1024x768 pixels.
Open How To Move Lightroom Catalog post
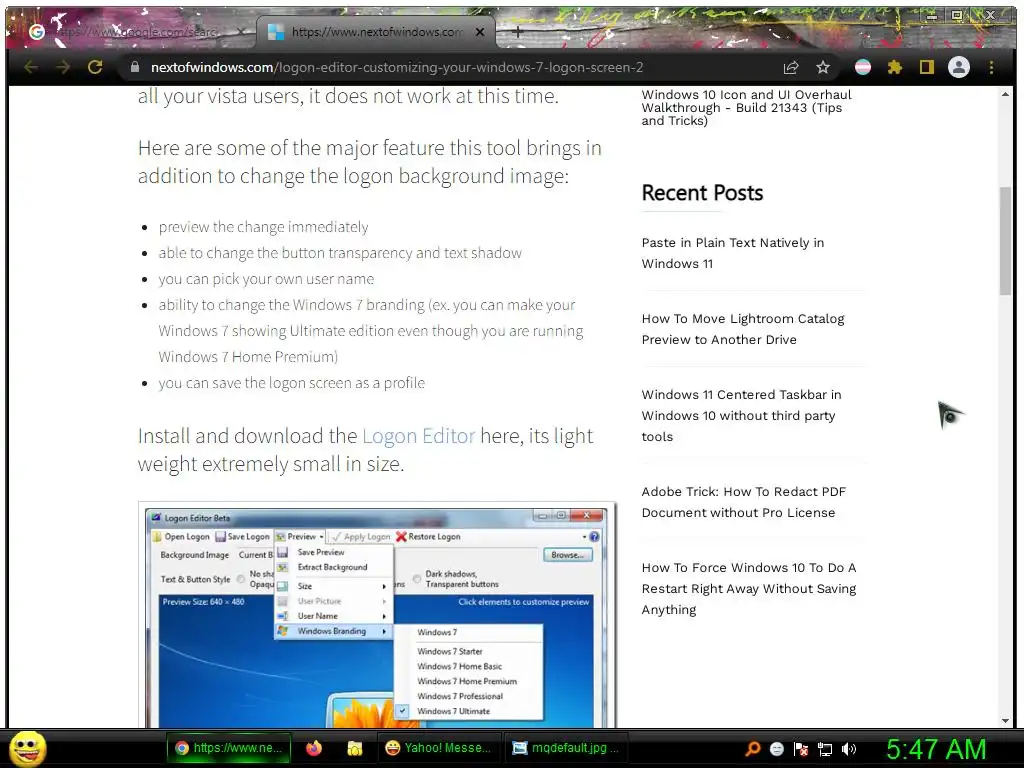tap(743, 329)
